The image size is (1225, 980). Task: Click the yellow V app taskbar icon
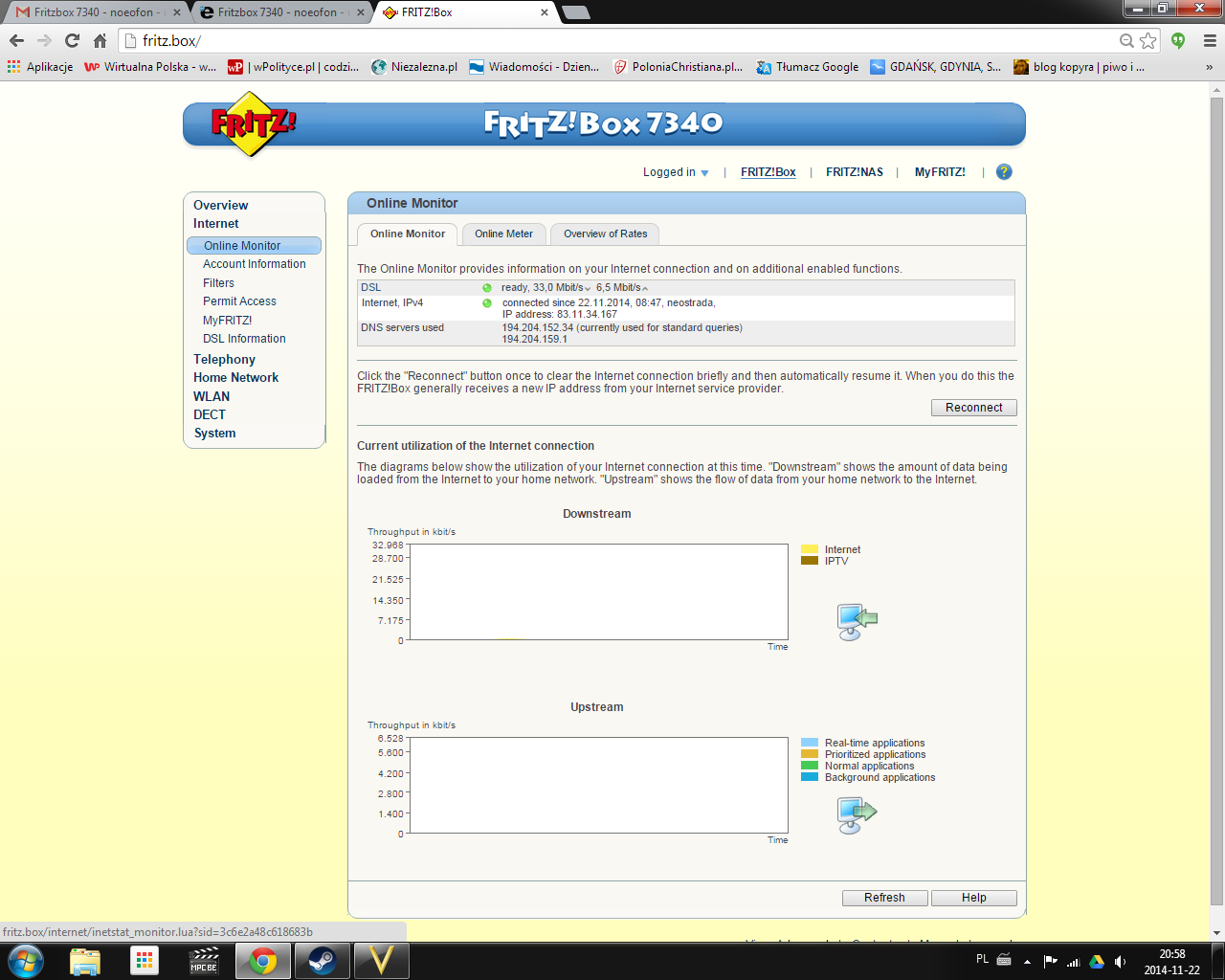coord(382,961)
